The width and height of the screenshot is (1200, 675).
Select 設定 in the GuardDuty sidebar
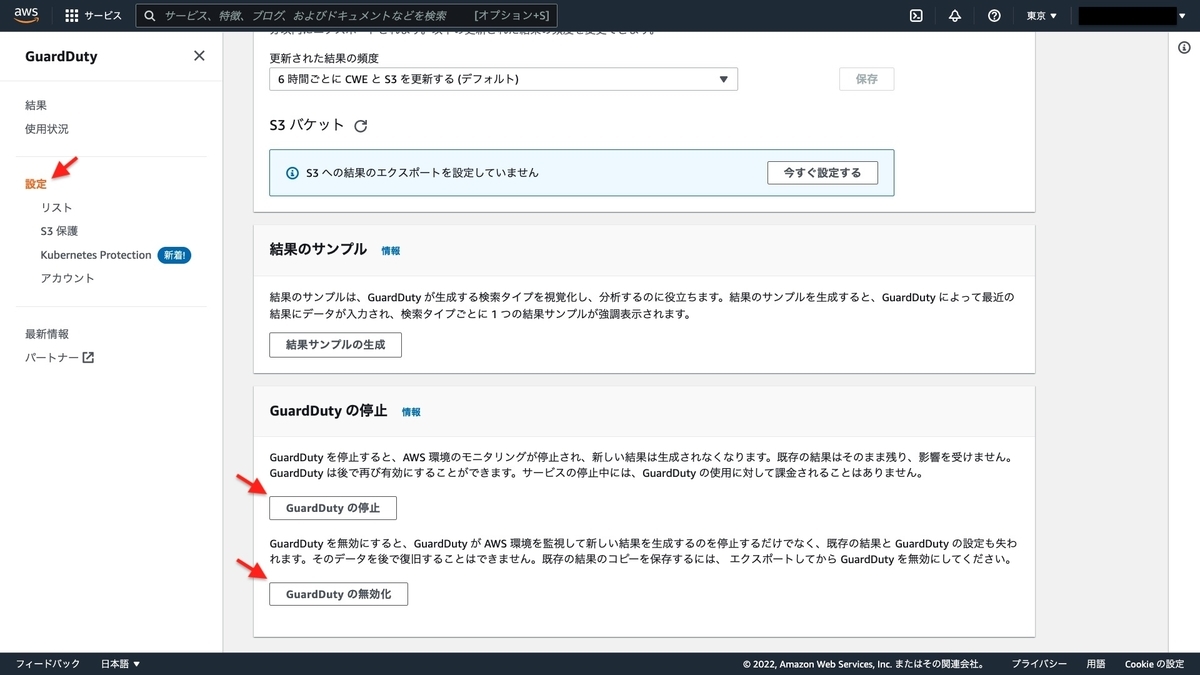pos(36,183)
